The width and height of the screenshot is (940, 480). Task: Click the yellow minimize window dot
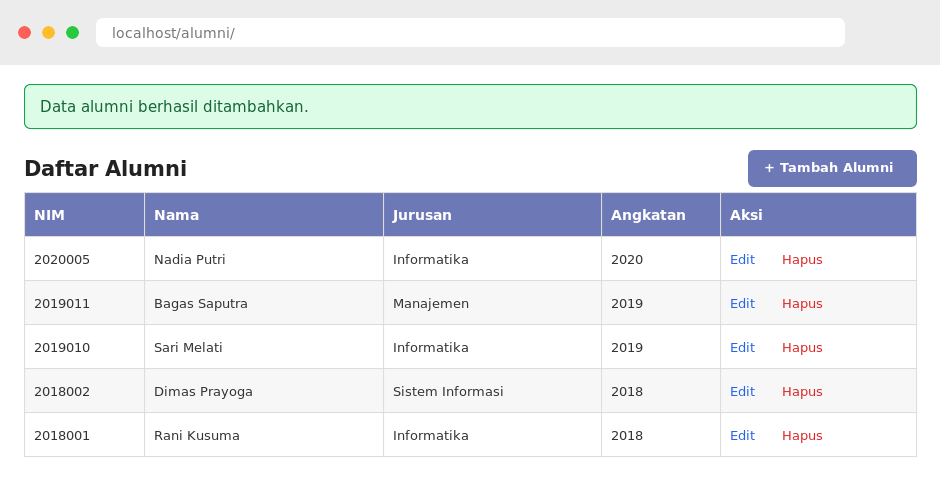click(49, 32)
